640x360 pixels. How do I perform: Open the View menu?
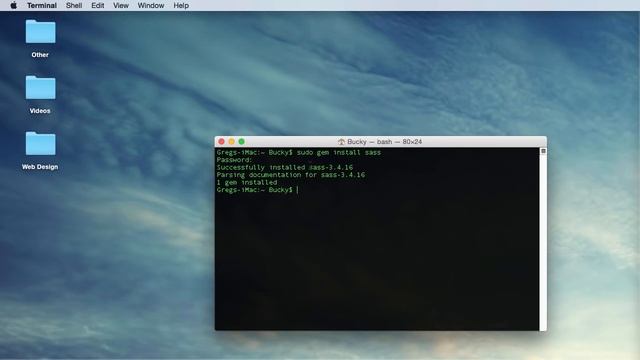click(x=121, y=5)
